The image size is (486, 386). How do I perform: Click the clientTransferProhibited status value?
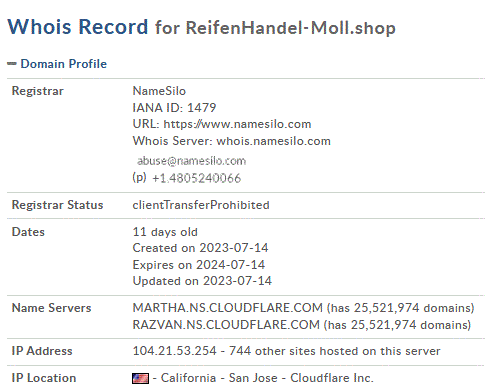201,205
